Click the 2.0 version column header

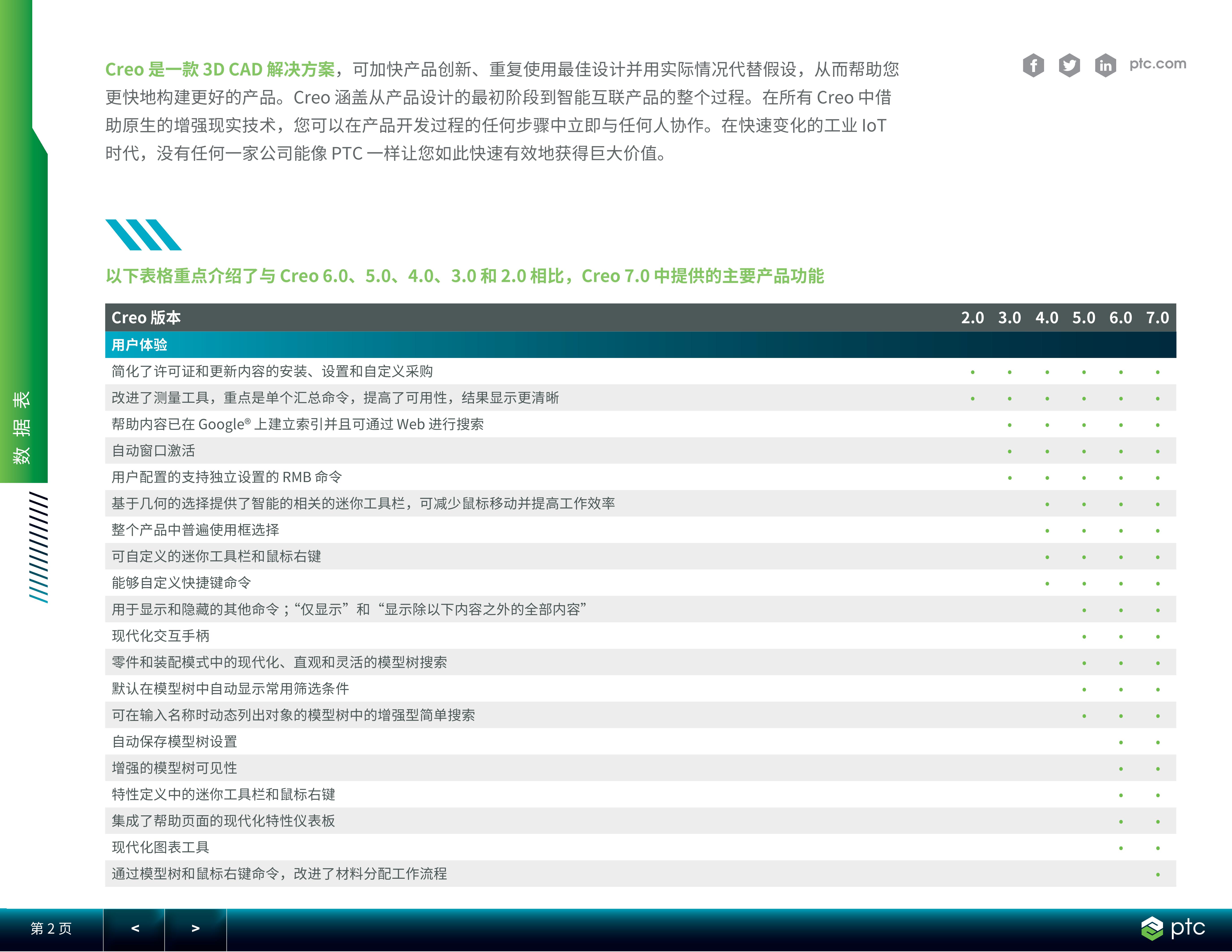[973, 318]
